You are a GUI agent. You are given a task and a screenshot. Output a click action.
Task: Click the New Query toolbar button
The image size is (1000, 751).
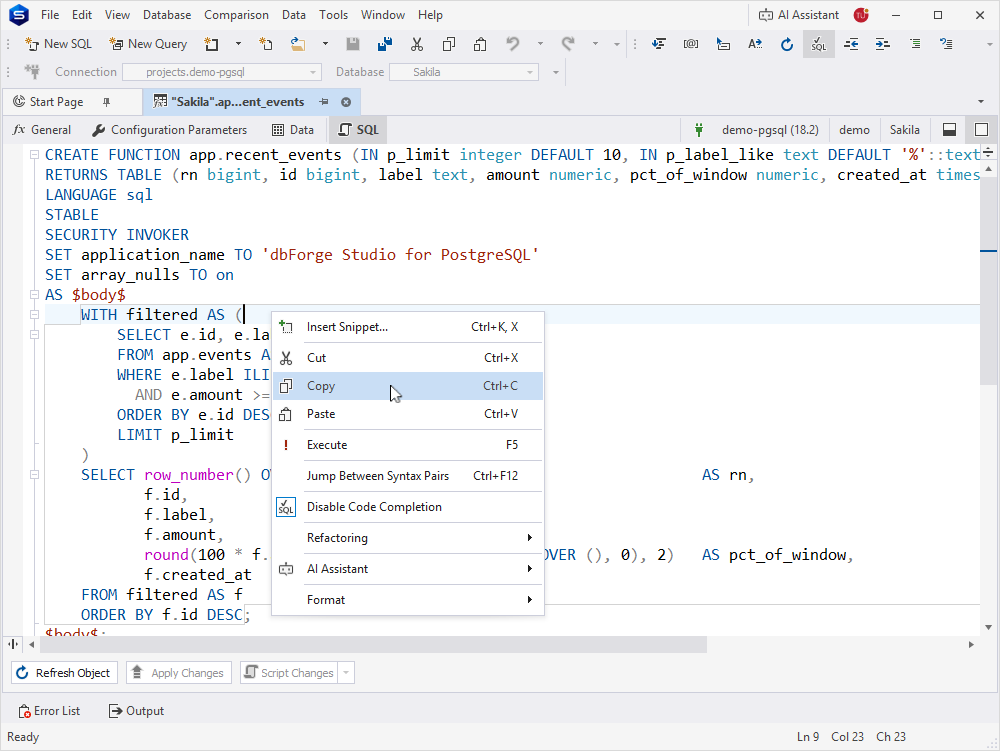click(x=148, y=44)
